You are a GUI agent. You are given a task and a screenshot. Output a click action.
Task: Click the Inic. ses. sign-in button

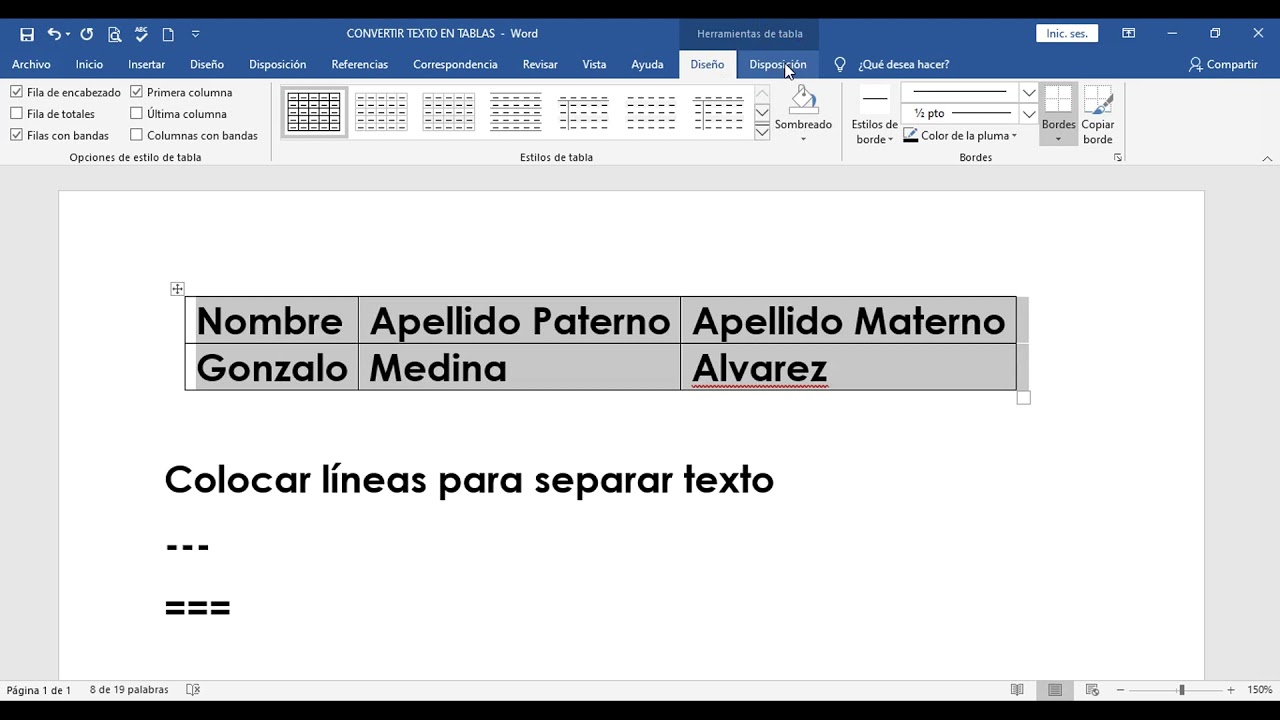[x=1067, y=33]
